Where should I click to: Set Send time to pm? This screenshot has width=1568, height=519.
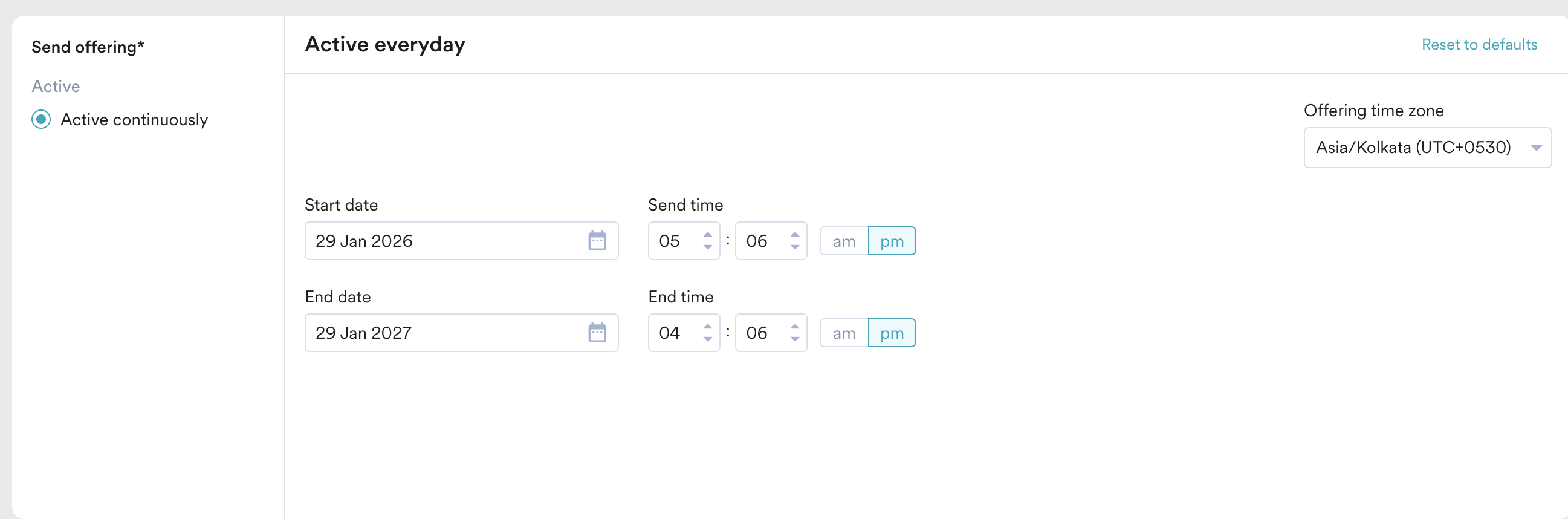(x=892, y=241)
